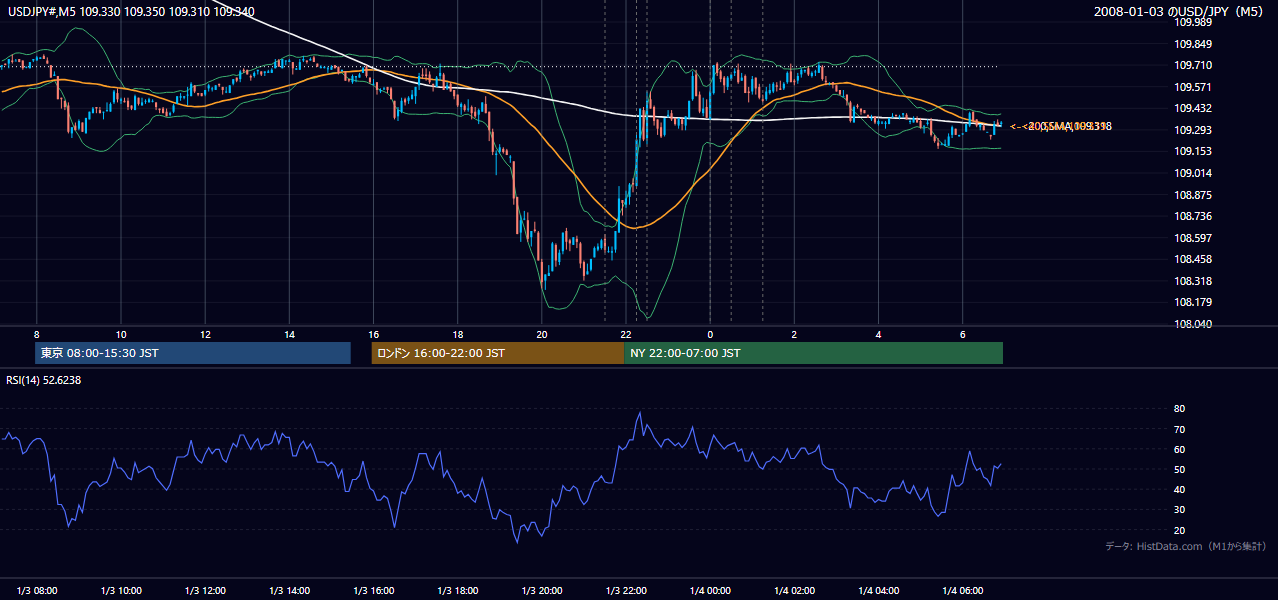Click the 1/3 16:00 bottom time label
This screenshot has height=600, width=1278.
(373, 590)
